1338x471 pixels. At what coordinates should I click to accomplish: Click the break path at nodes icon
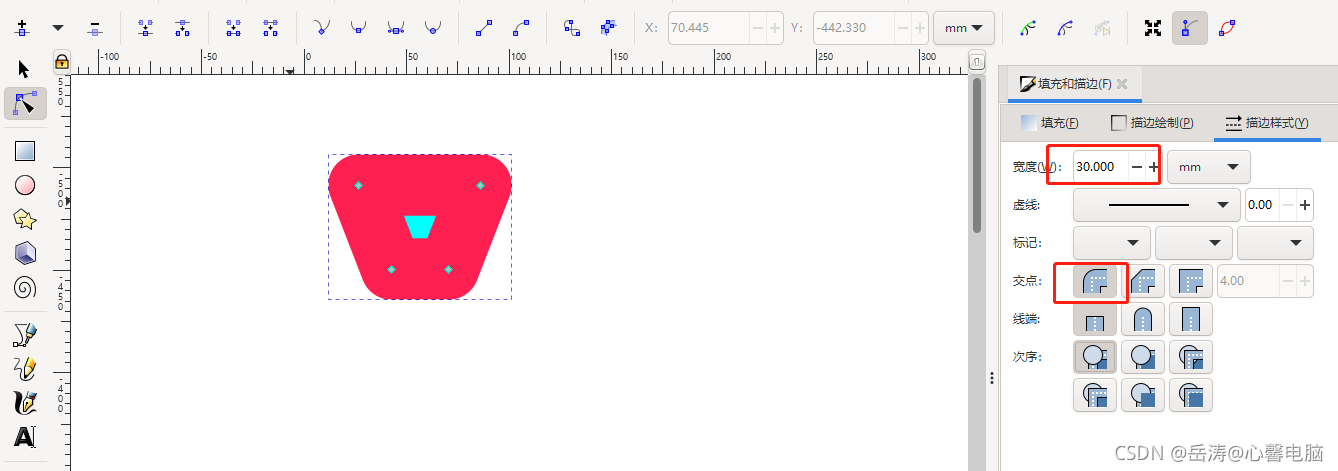(182, 28)
